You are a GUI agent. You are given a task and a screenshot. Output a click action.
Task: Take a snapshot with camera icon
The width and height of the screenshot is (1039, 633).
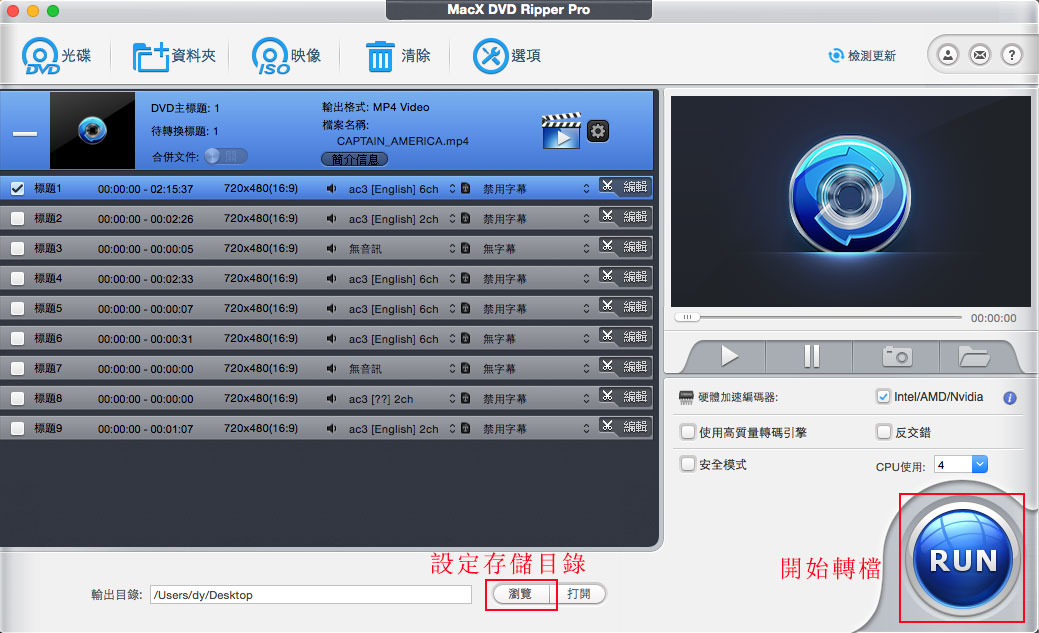[897, 357]
